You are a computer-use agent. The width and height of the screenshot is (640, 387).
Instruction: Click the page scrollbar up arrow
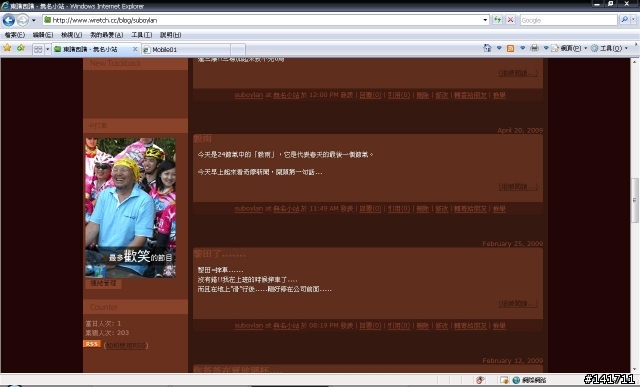(635, 62)
